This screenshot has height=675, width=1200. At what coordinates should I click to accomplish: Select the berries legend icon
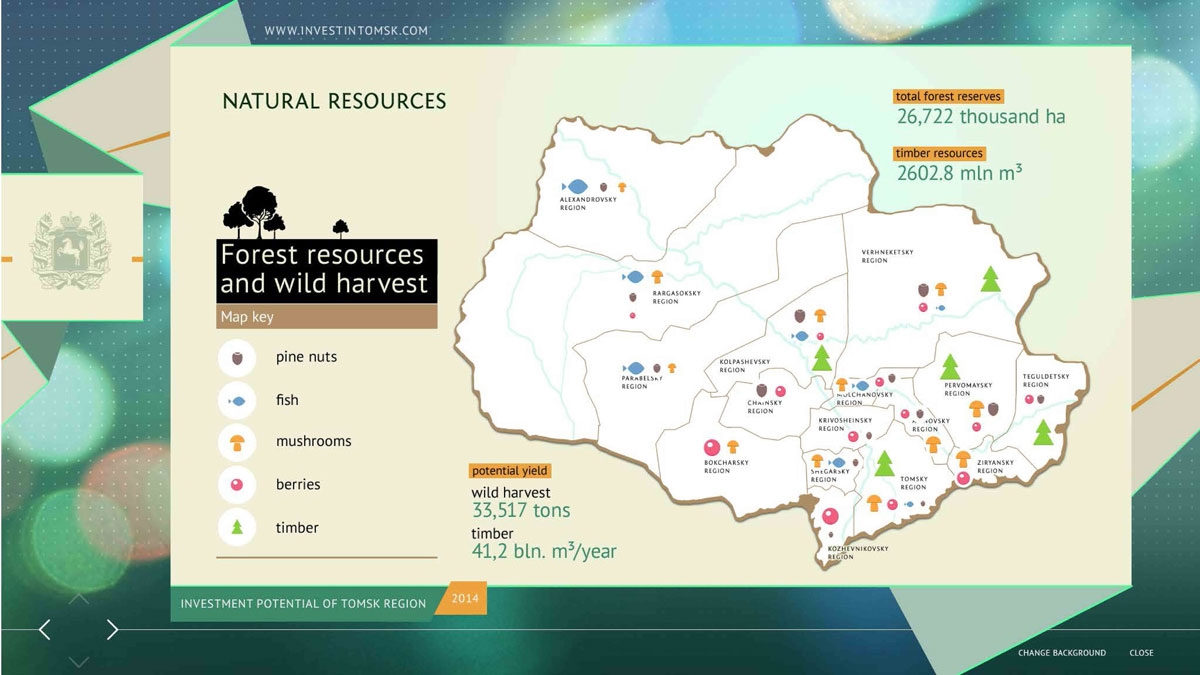[x=237, y=485]
